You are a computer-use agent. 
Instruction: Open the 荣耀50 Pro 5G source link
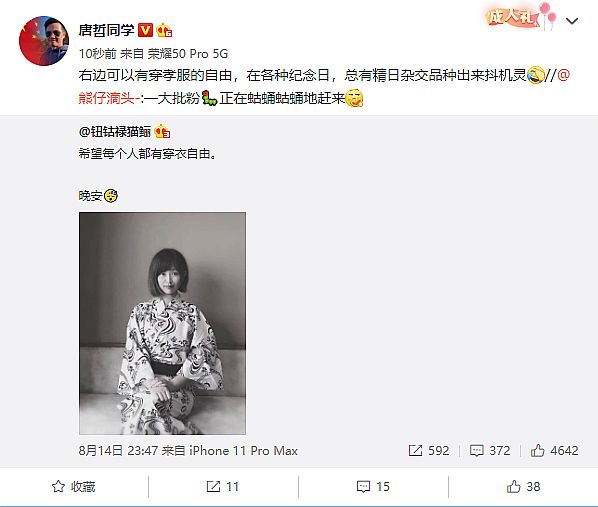coord(188,54)
